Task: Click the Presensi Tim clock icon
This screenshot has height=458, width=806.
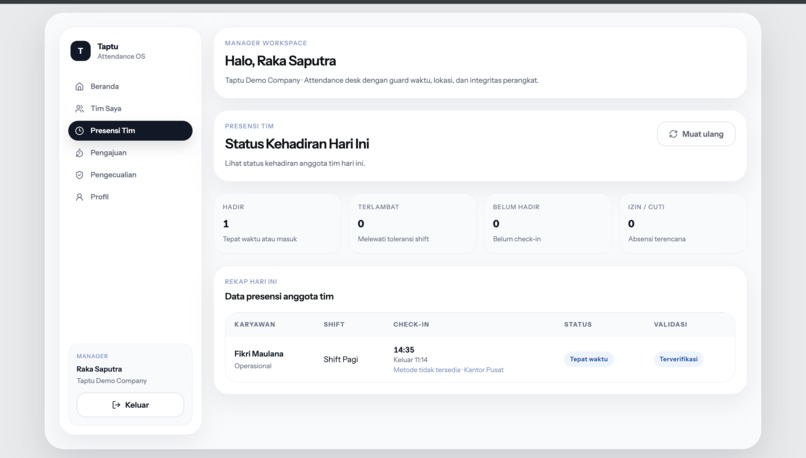Action: 79,131
